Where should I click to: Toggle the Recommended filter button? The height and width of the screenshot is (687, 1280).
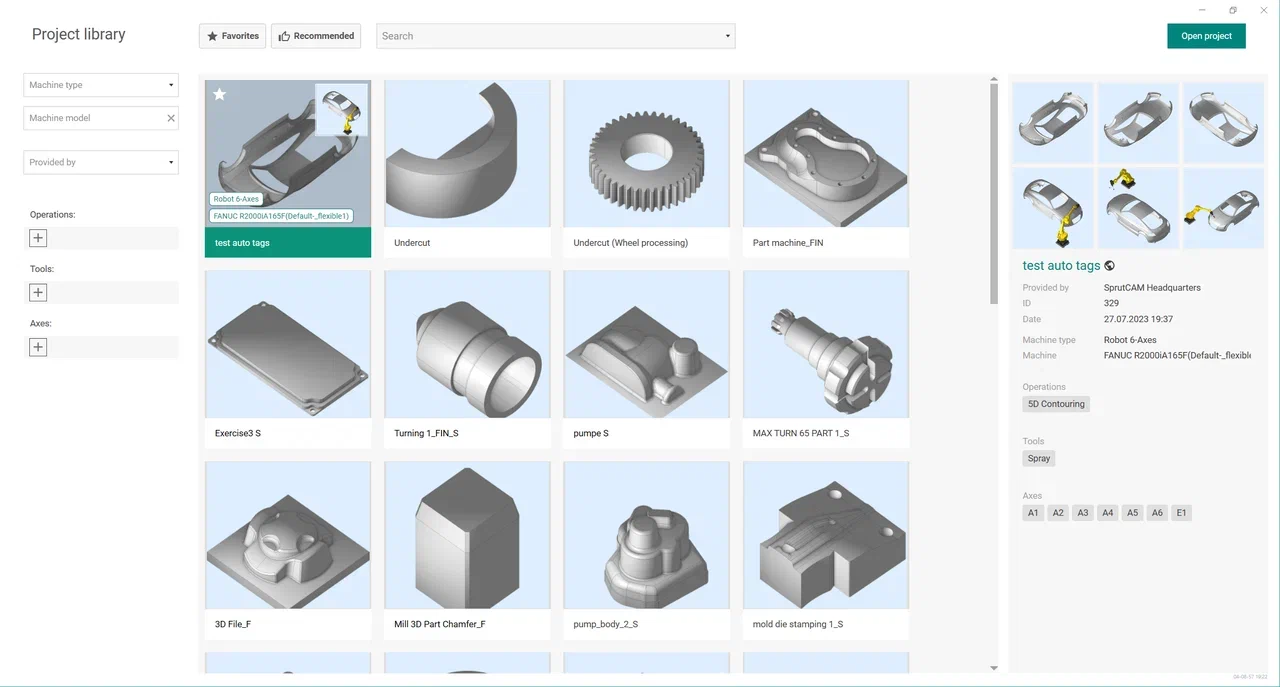point(316,36)
